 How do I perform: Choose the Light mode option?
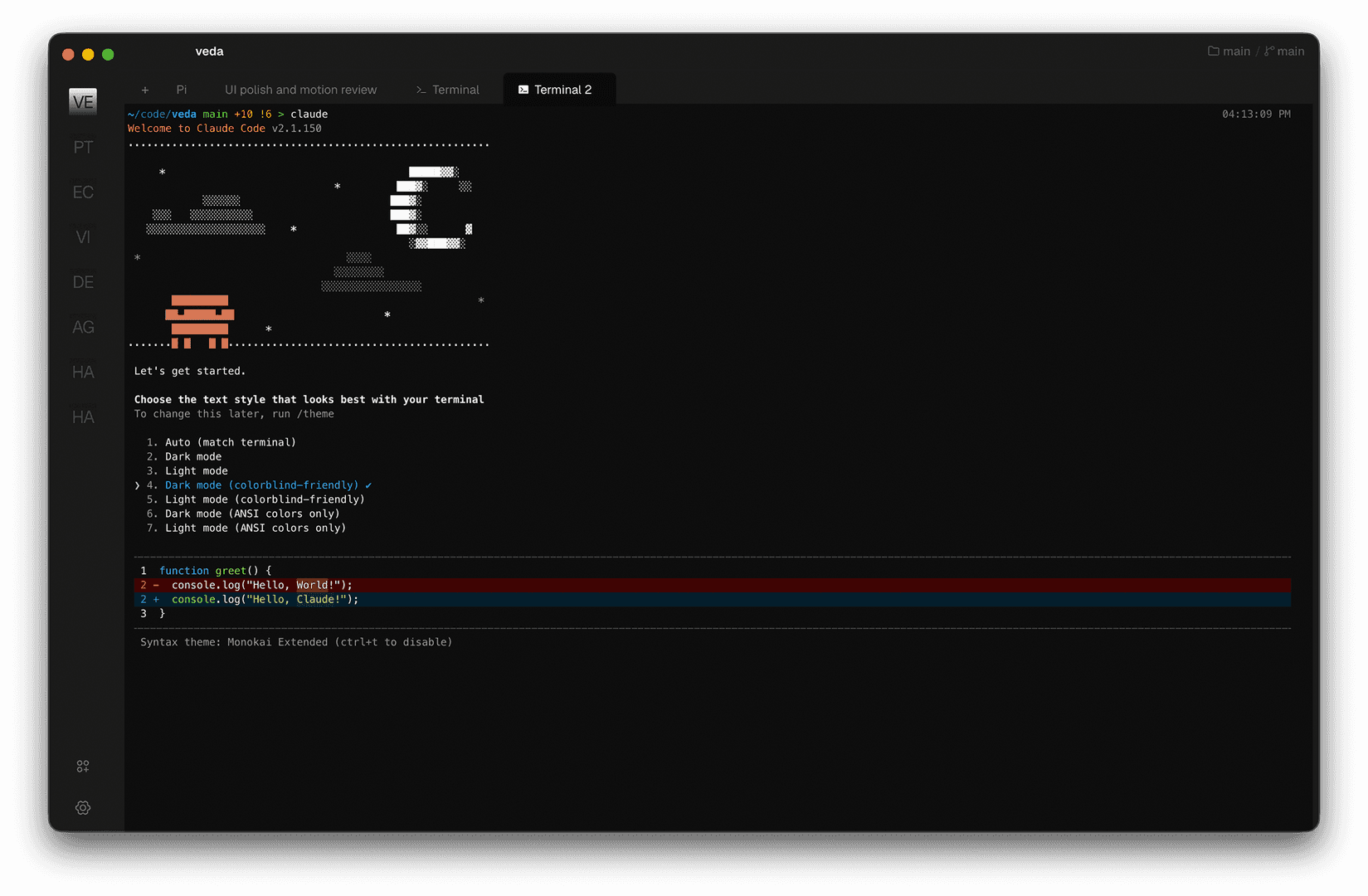click(x=187, y=470)
